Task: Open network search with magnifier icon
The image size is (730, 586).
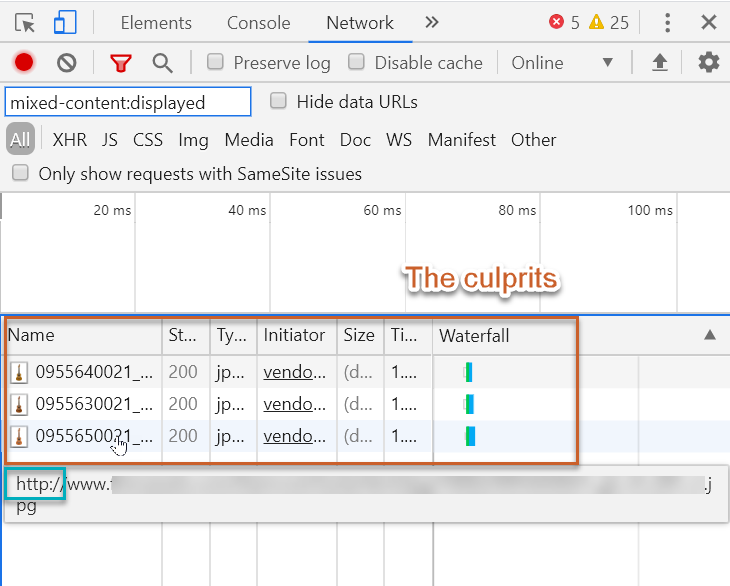Action: (x=162, y=63)
